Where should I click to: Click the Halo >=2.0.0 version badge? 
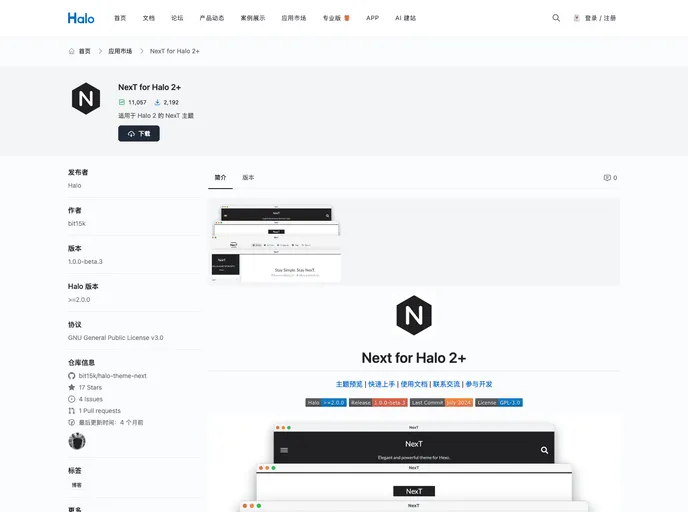click(x=326, y=403)
